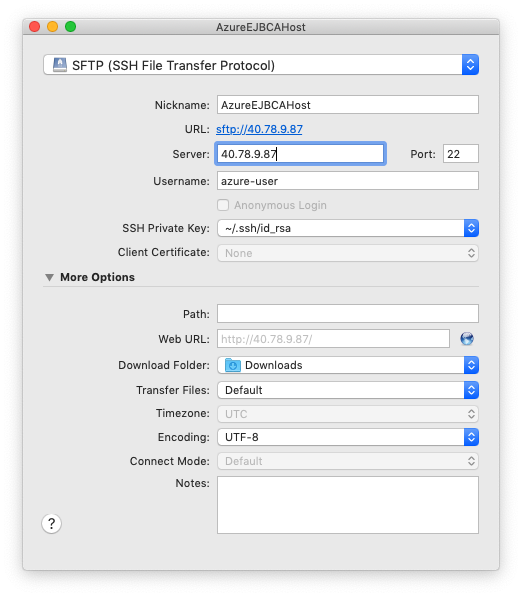Click the Downloads folder icon
The width and height of the screenshot is (522, 597).
pyautogui.click(x=233, y=365)
